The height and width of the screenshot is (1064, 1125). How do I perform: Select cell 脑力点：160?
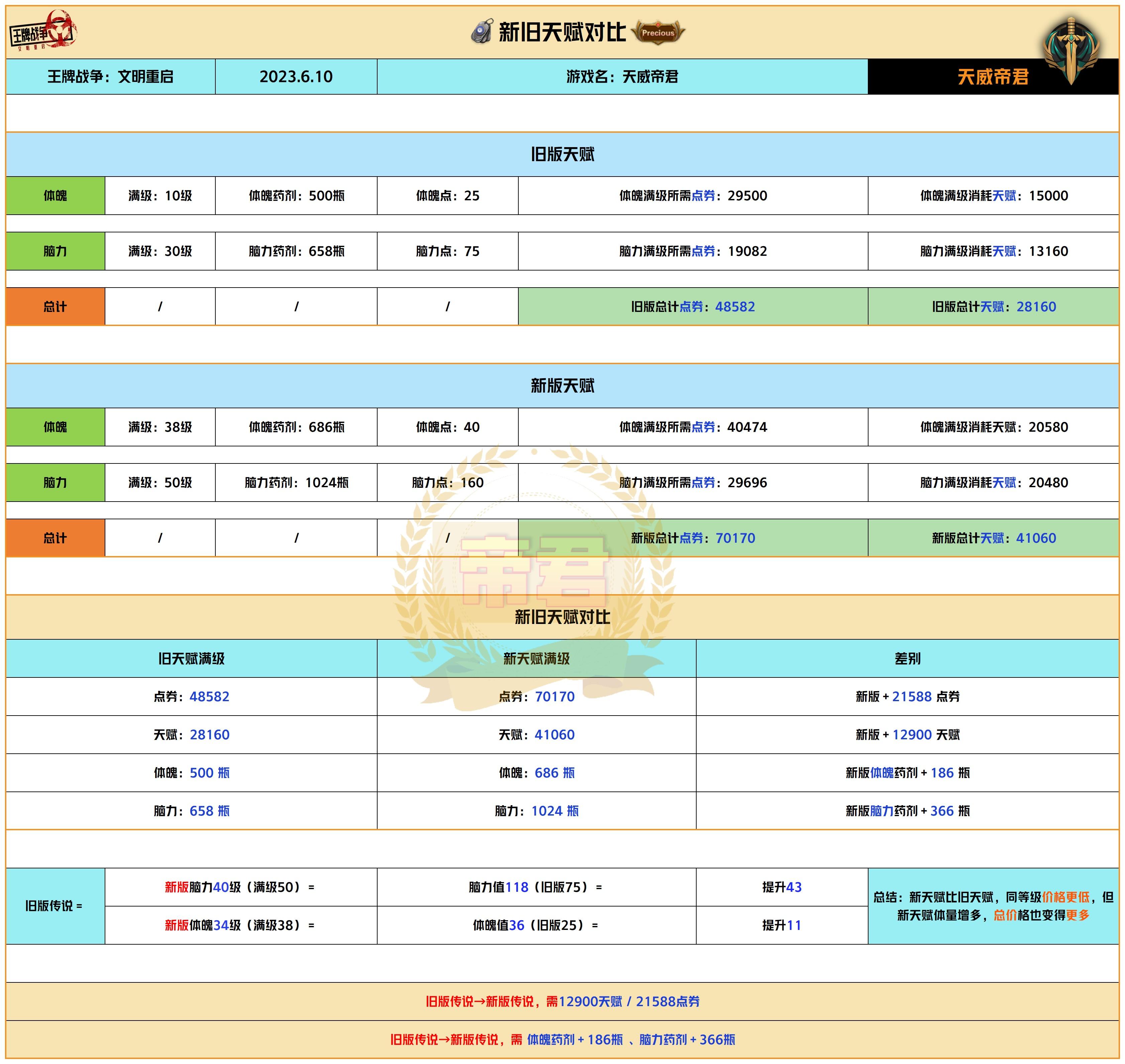[447, 483]
